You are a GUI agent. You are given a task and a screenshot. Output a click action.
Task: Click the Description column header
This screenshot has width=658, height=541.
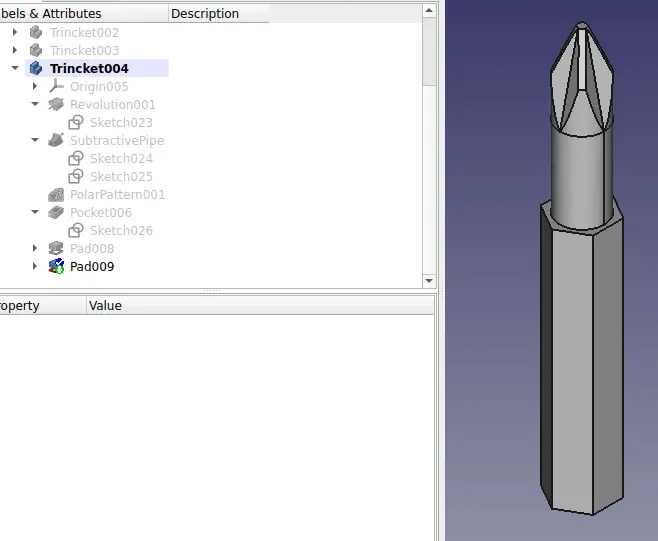[x=205, y=14]
